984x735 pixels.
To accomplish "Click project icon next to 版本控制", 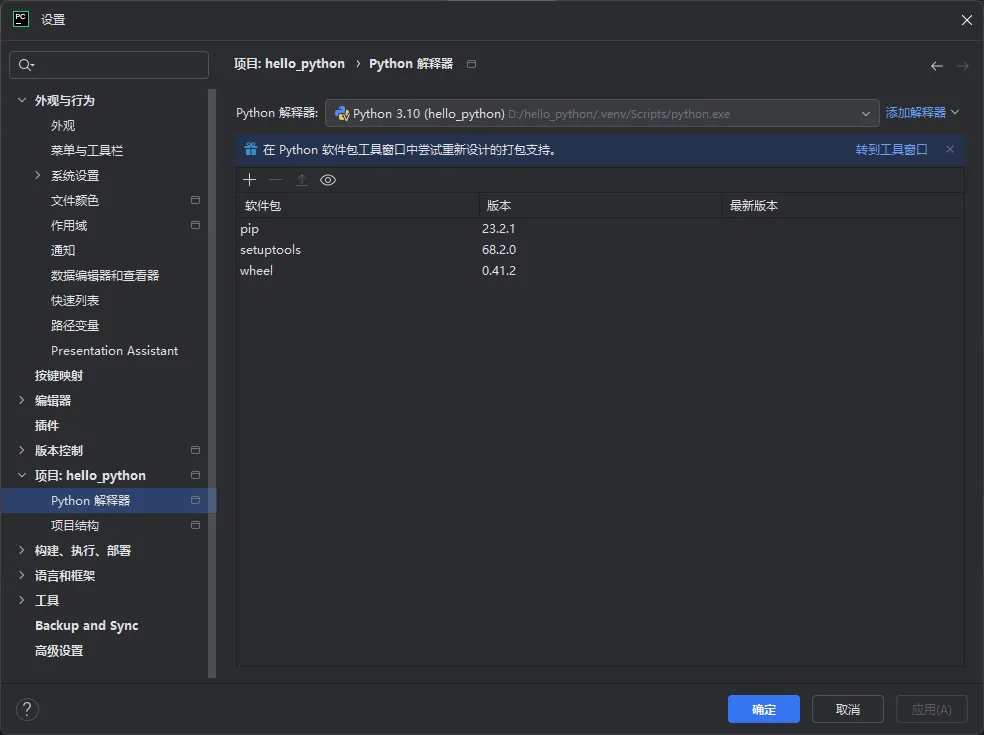I will 195,450.
